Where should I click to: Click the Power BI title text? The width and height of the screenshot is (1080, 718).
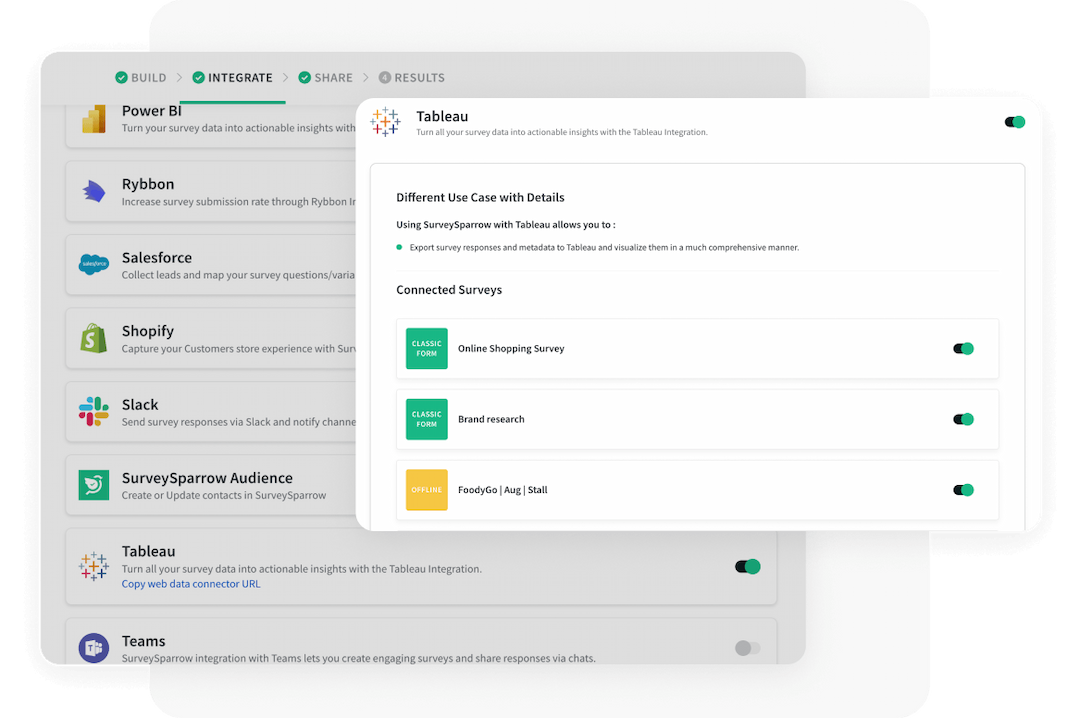[152, 110]
